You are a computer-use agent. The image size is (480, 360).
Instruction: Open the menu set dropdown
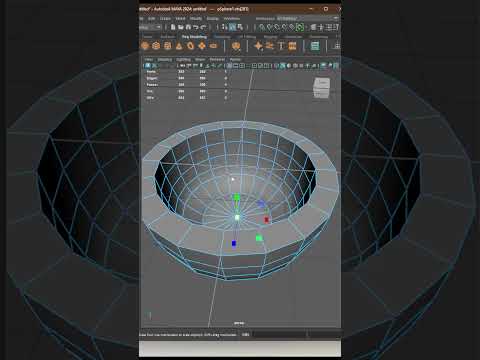150,27
